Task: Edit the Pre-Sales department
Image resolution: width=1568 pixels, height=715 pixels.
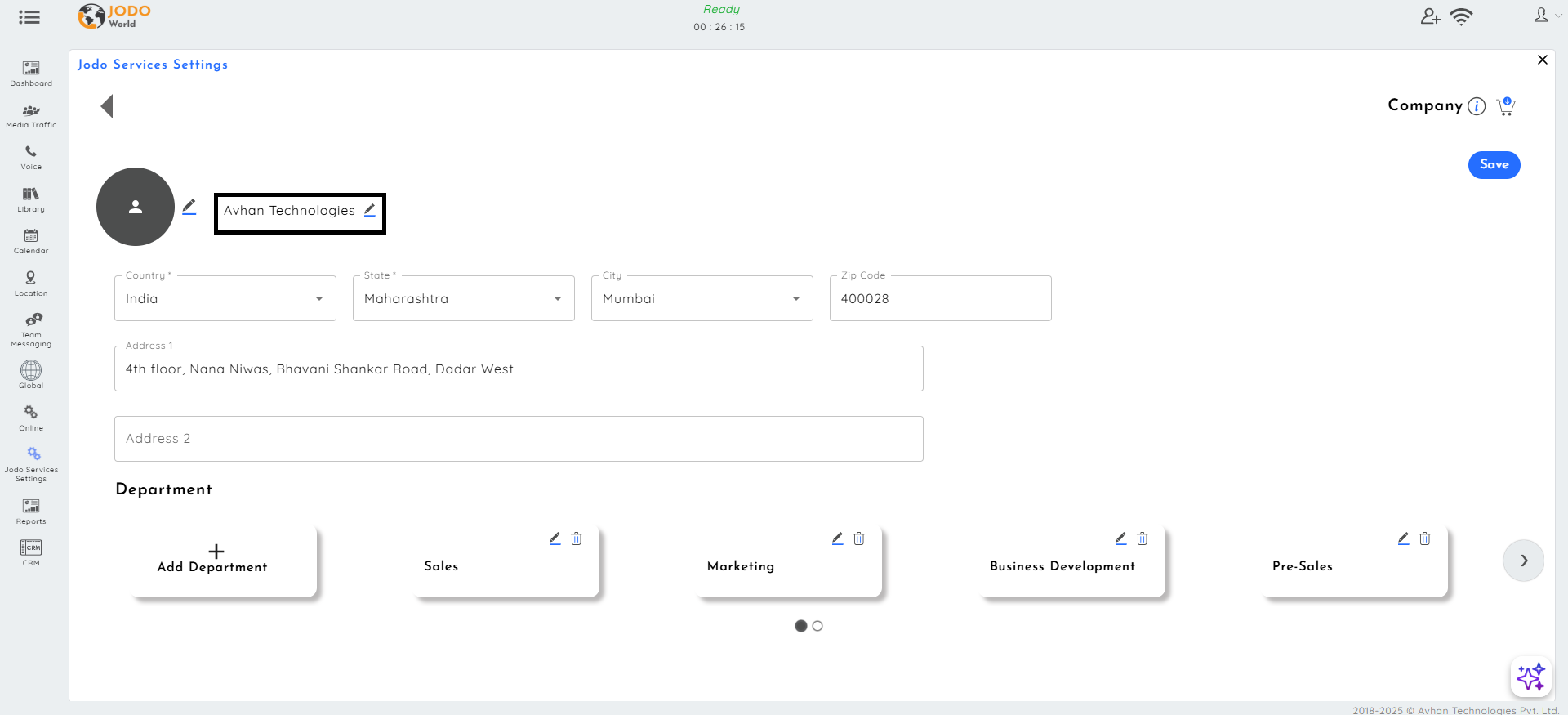Action: click(1404, 538)
